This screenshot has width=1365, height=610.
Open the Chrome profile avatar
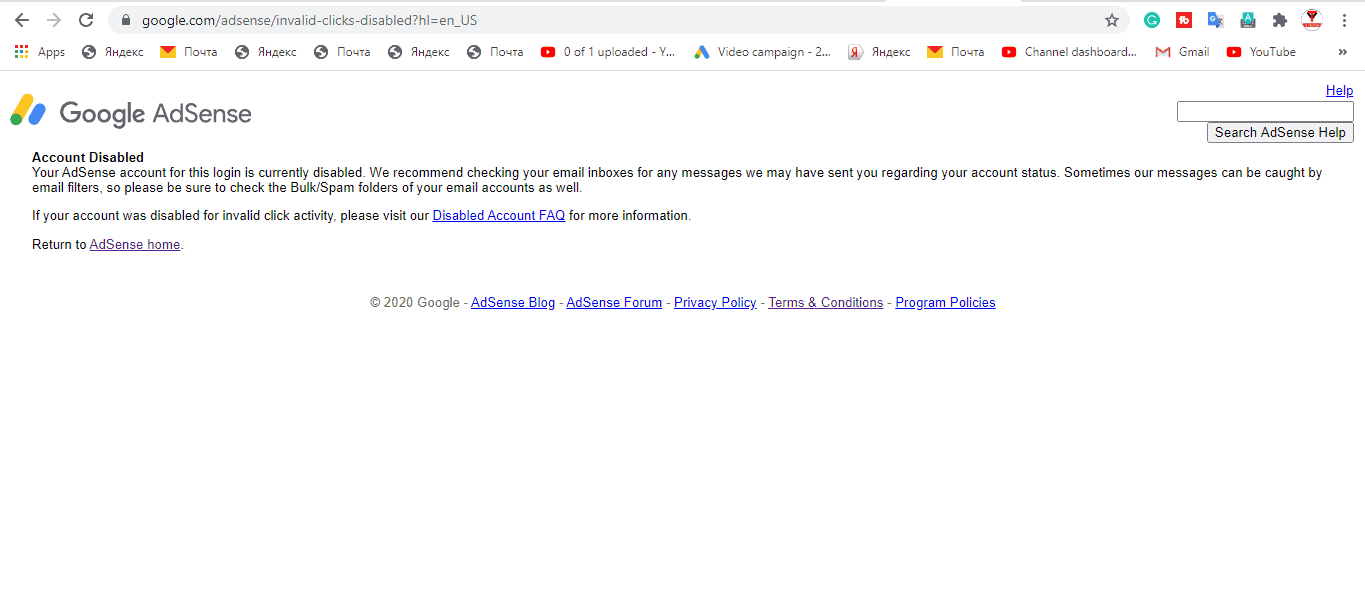1311,20
